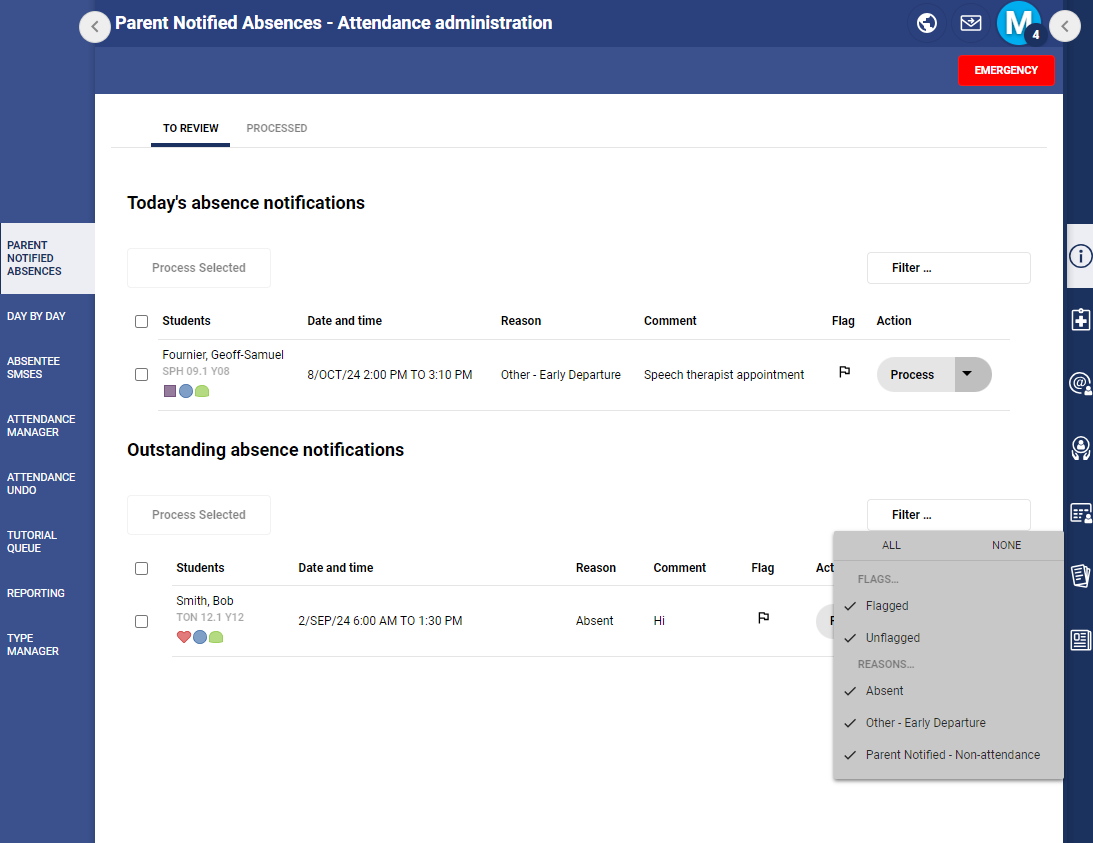Open the news sidebar panel

click(1080, 640)
